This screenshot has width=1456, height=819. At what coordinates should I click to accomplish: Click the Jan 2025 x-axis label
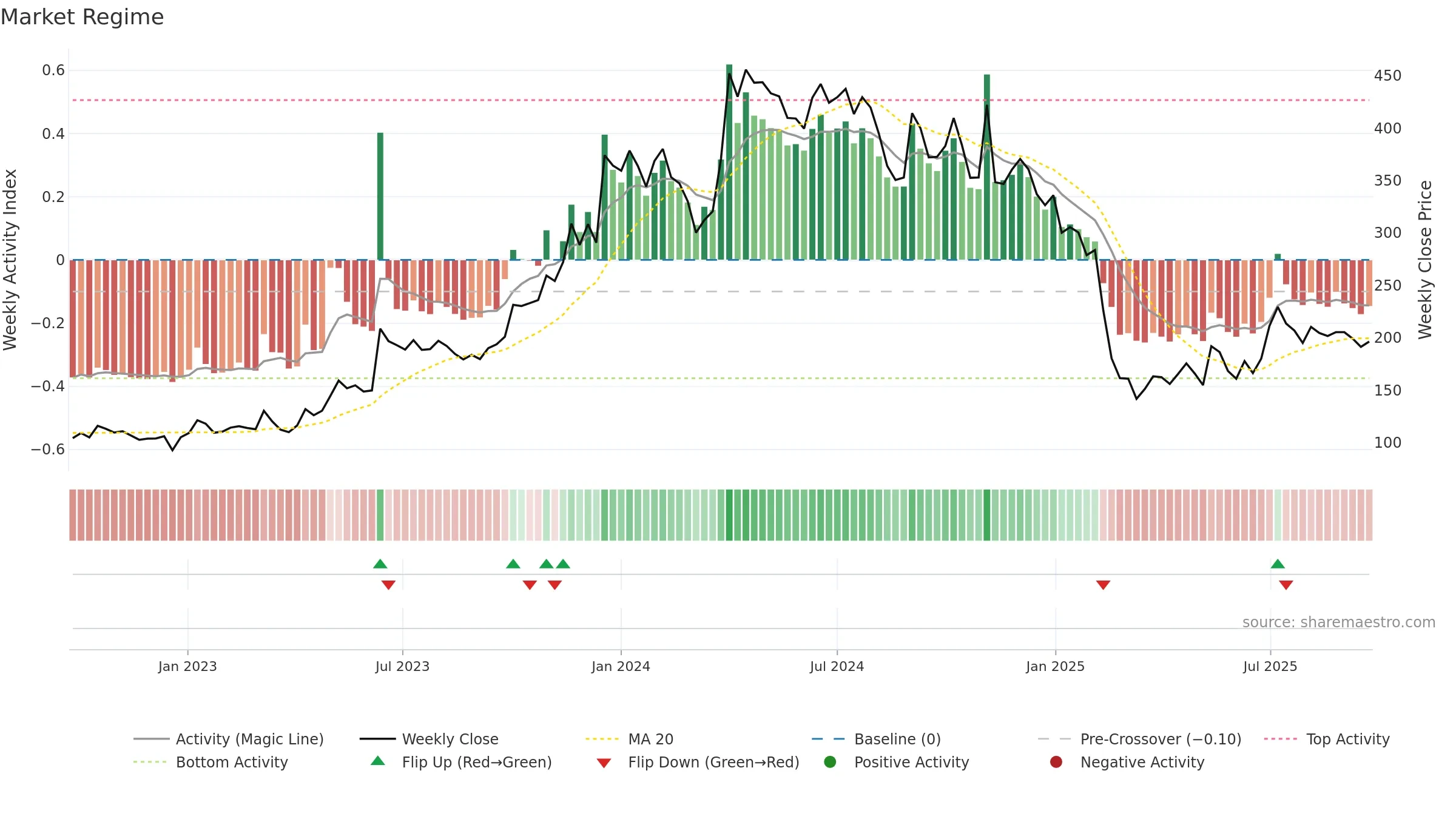[x=1055, y=666]
